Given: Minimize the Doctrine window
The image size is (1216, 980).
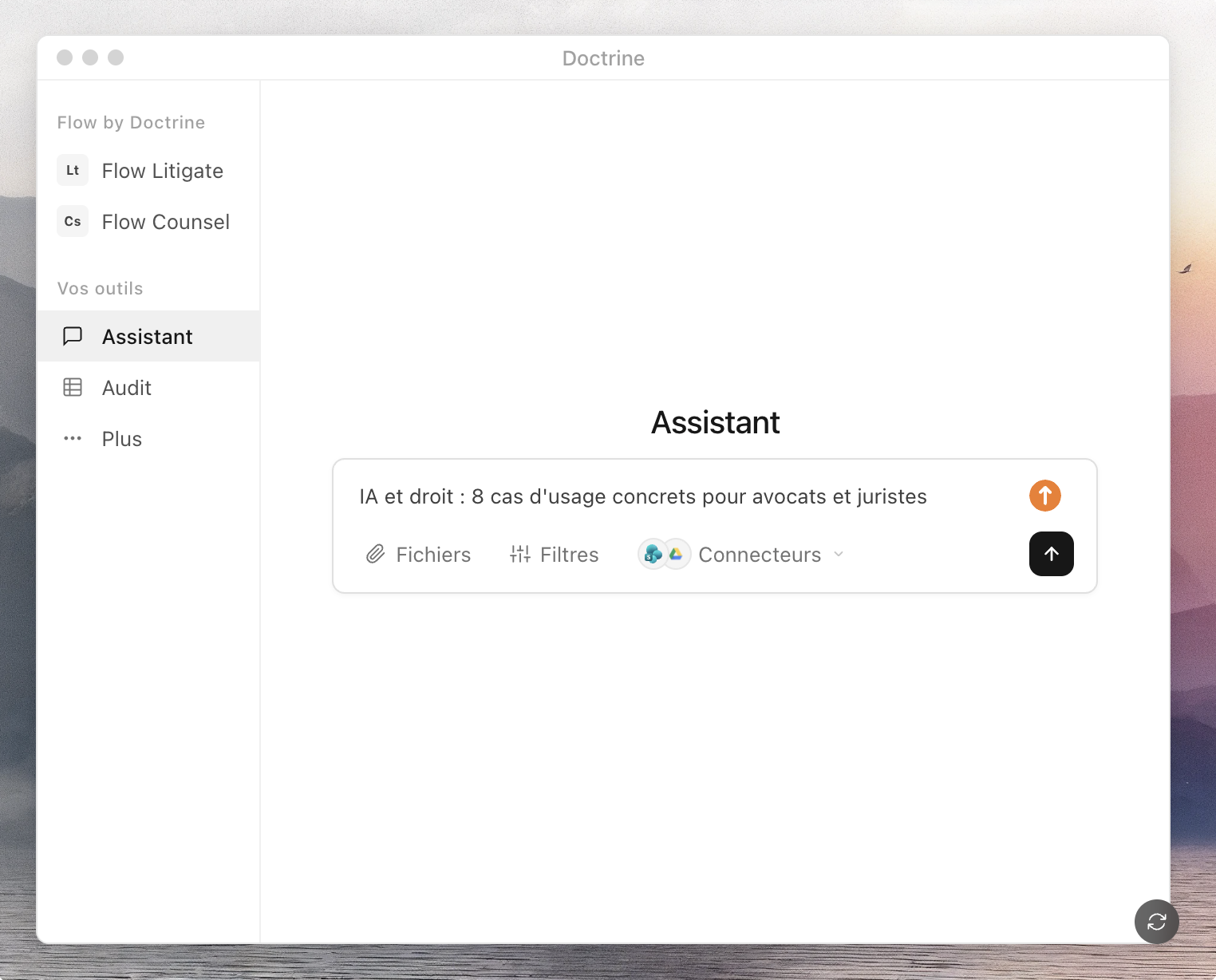Looking at the screenshot, I should 90,57.
